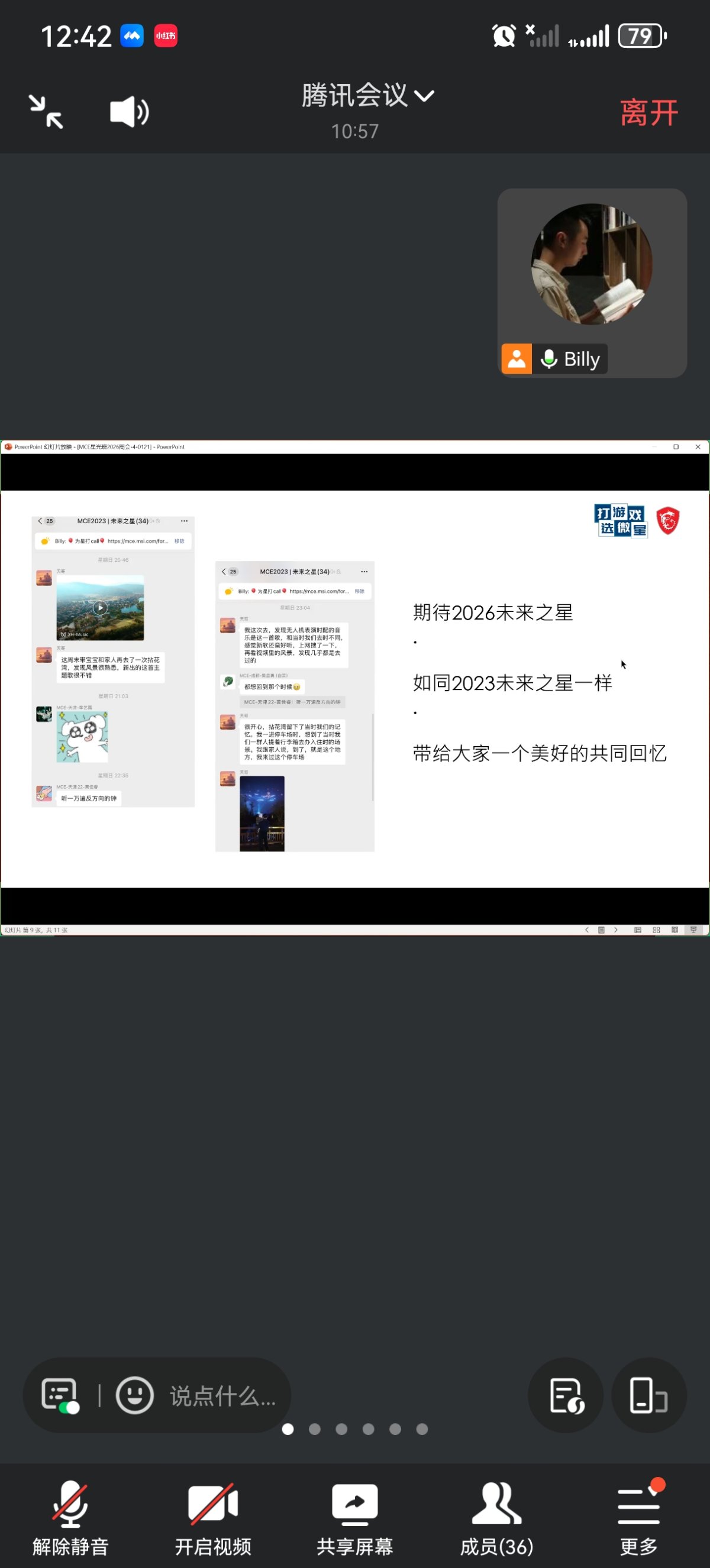Click the cartoon bear sticker in chat screenshot
The image size is (710, 1568).
tap(82, 737)
